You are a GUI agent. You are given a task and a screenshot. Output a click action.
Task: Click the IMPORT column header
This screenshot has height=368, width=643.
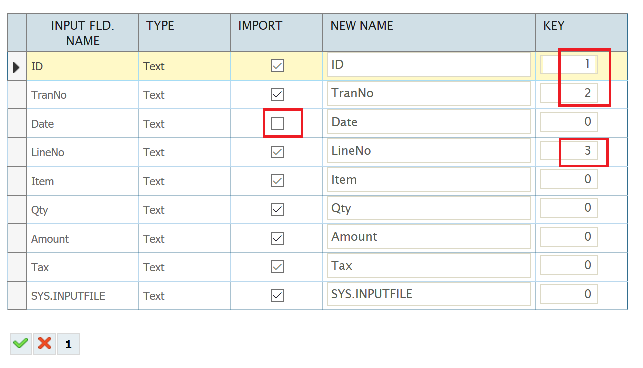coord(276,33)
